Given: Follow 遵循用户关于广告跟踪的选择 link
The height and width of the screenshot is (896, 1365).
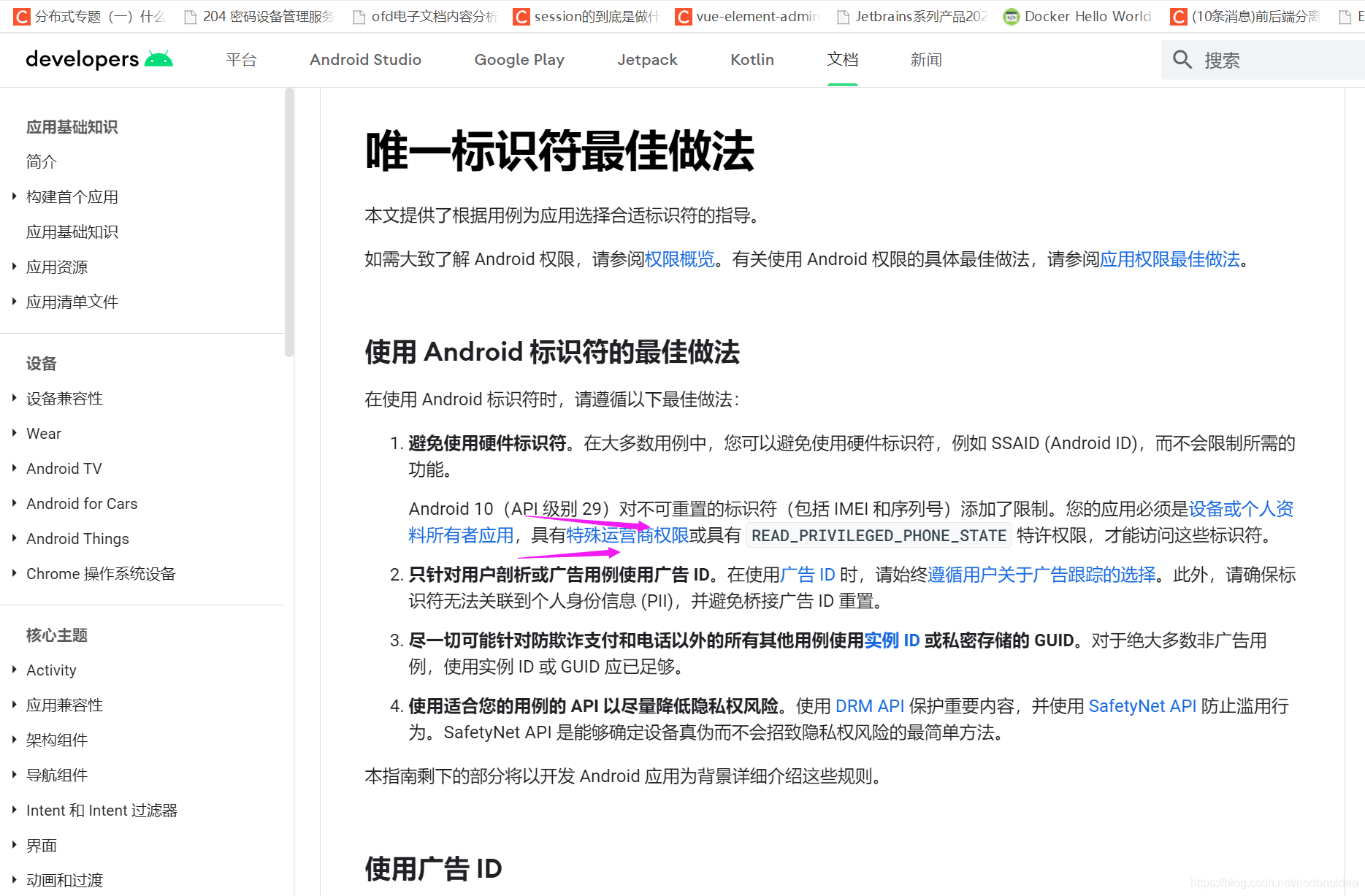Looking at the screenshot, I should point(1041,575).
